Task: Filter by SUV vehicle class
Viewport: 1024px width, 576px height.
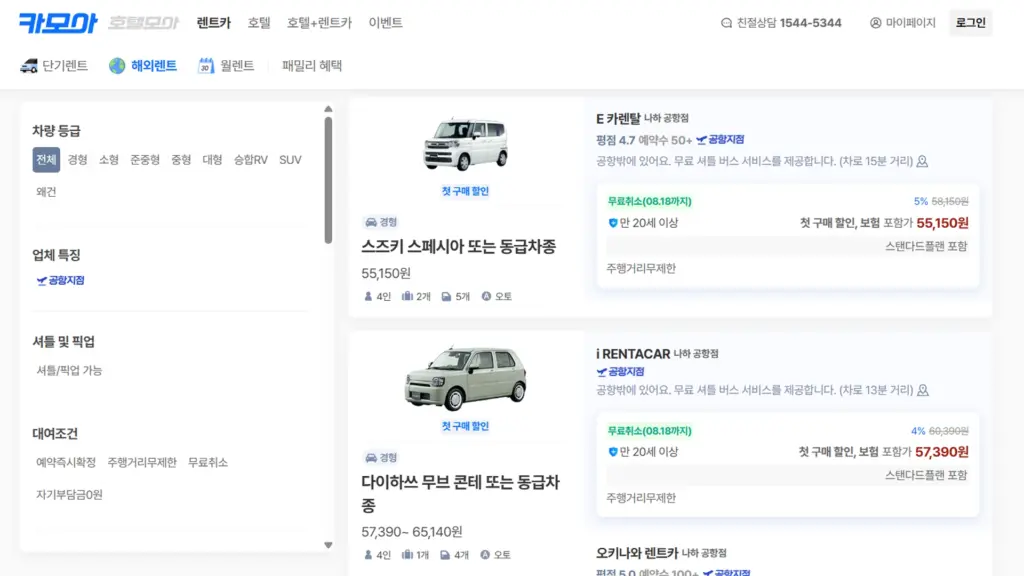Action: [x=291, y=160]
